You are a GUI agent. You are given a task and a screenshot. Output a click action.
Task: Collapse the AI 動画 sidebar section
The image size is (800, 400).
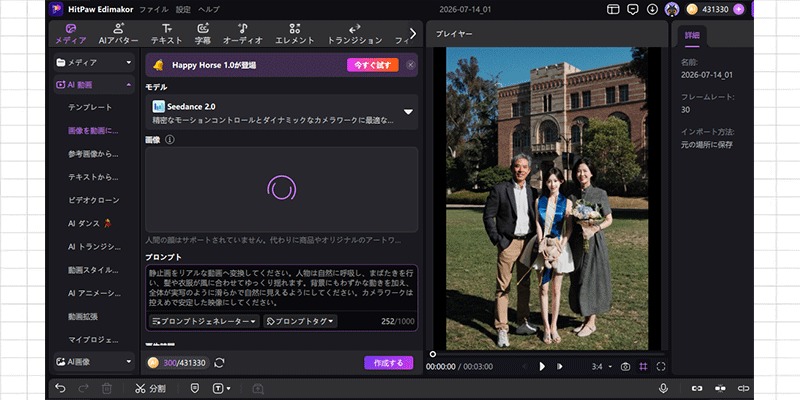pos(94,85)
